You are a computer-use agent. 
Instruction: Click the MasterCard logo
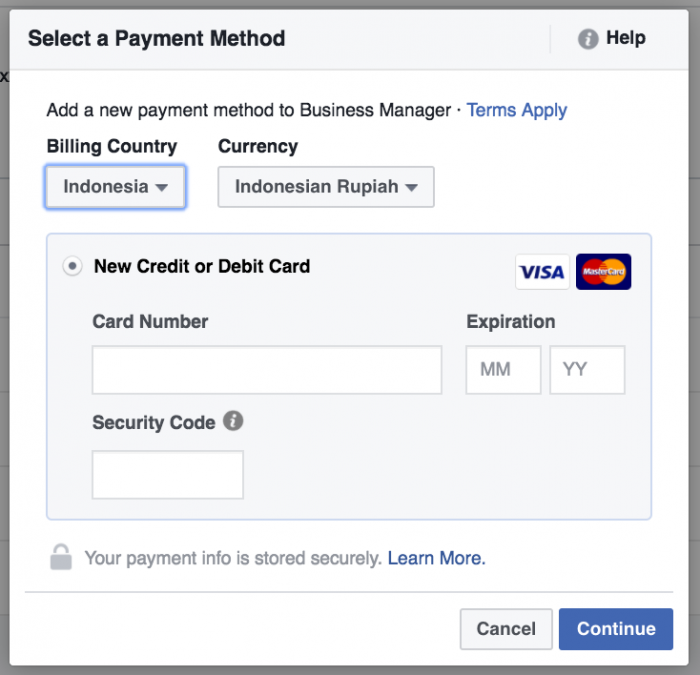point(603,271)
